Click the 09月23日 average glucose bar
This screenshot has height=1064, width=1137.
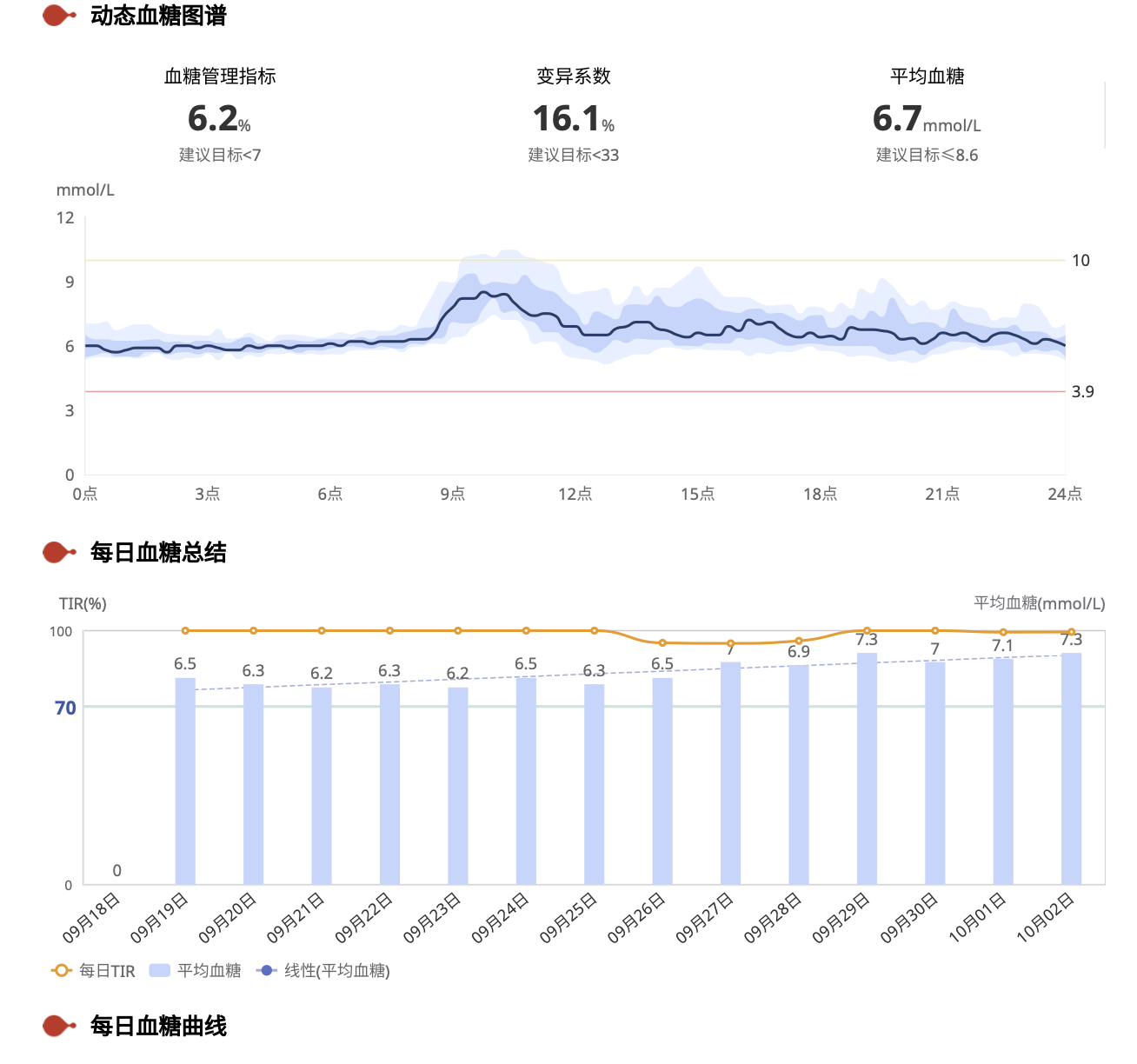pyautogui.click(x=458, y=786)
